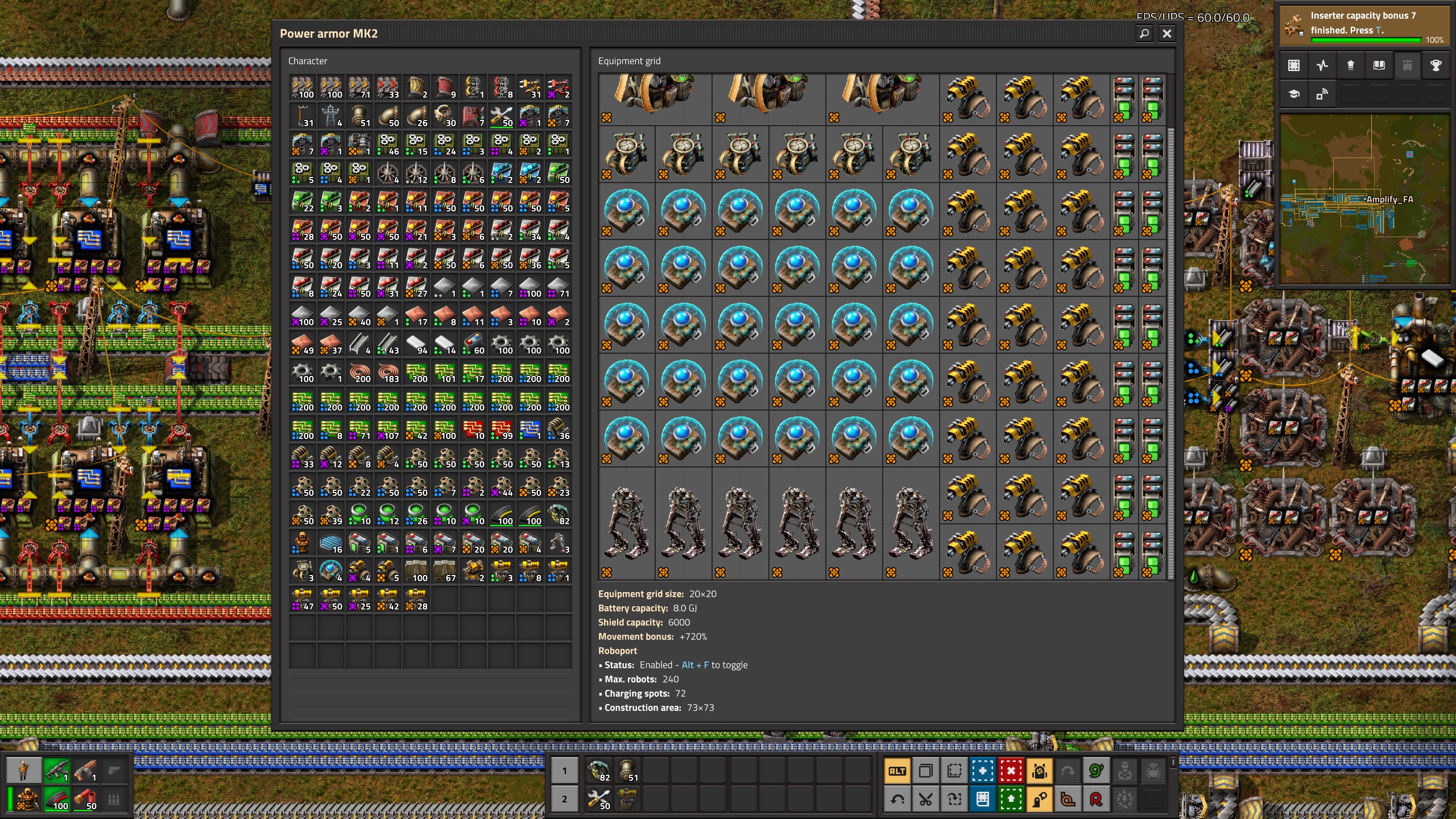
Task: Click the Shield capacity 6000 text
Action: click(x=644, y=622)
